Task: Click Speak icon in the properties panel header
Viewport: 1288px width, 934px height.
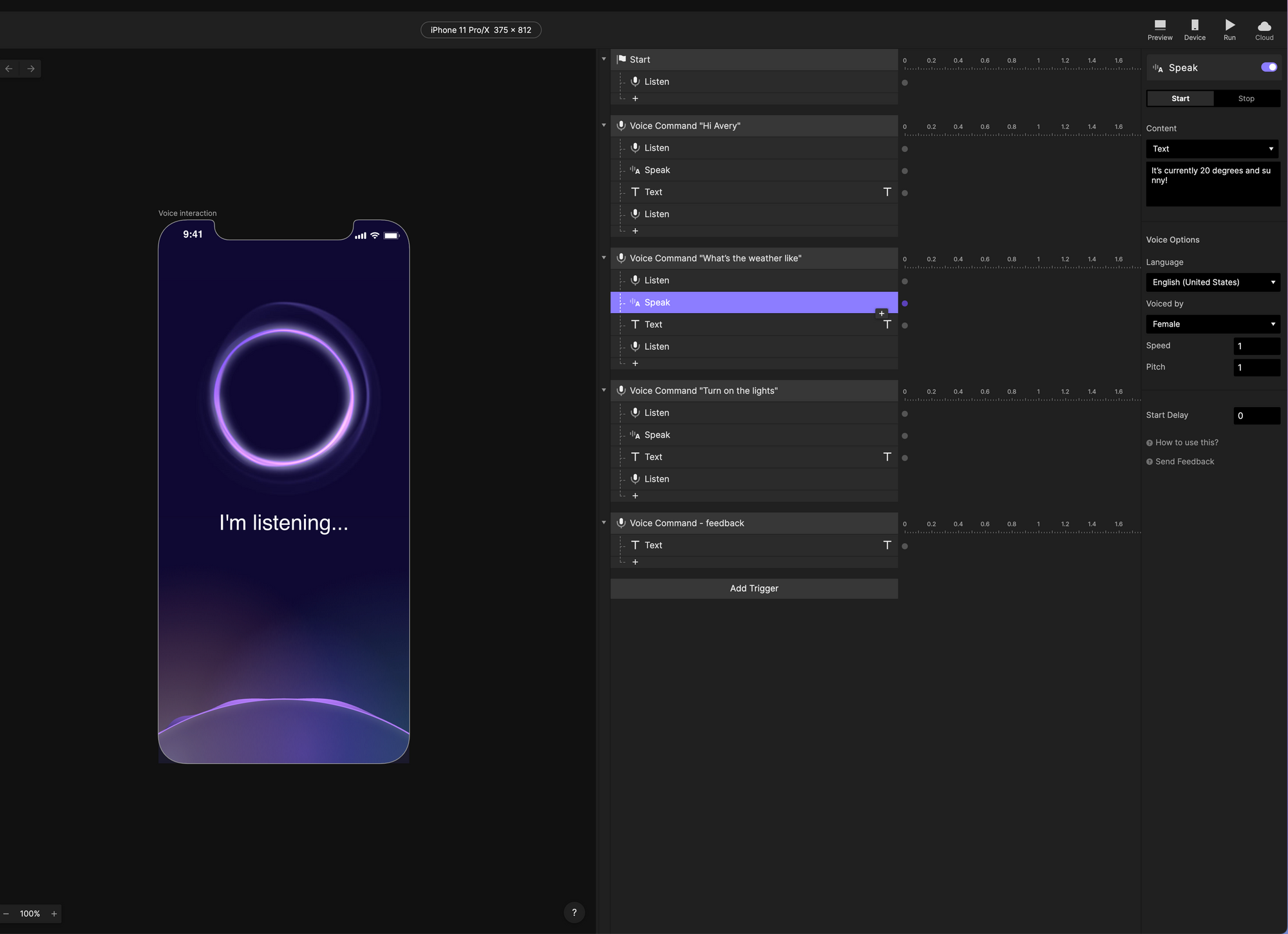Action: [x=1158, y=68]
